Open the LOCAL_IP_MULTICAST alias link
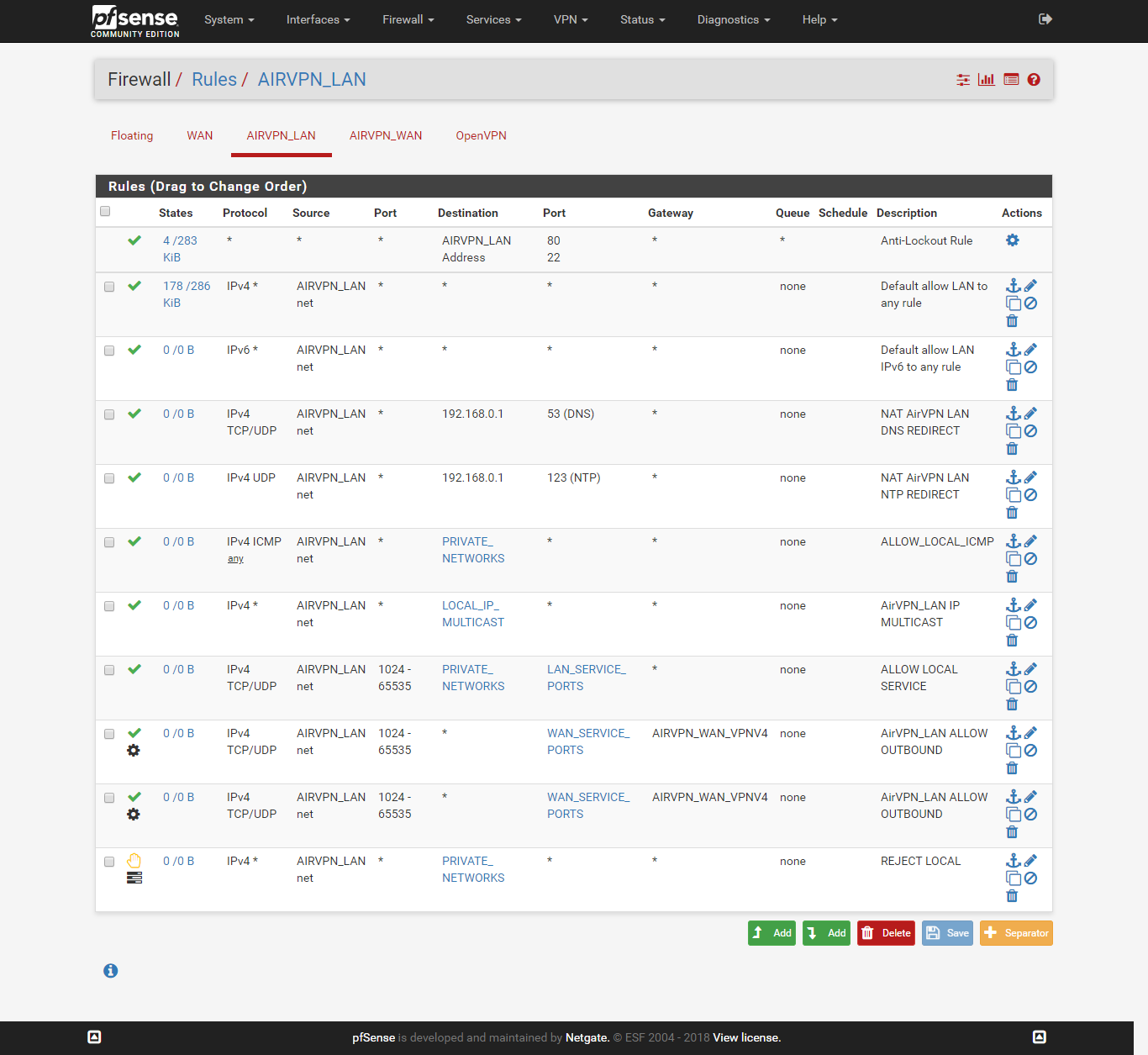 pos(473,614)
